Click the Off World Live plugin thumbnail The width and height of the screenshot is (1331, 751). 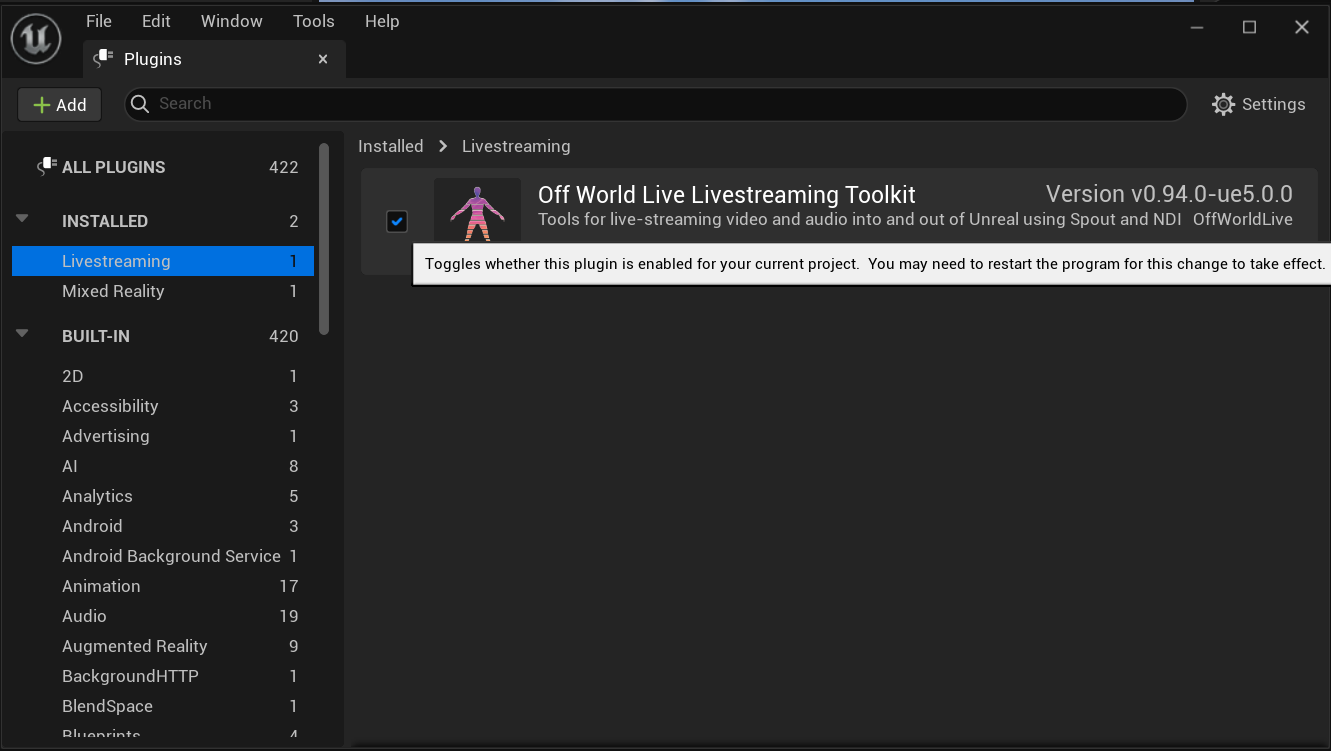(477, 211)
